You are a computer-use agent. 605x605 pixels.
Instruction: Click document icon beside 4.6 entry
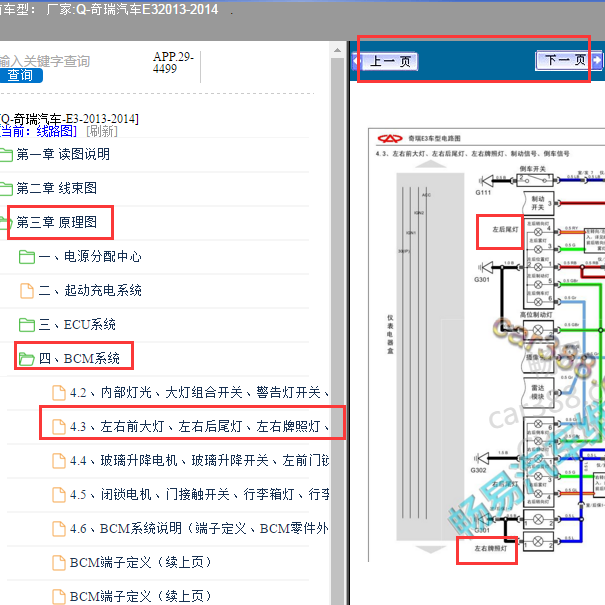pos(59,529)
